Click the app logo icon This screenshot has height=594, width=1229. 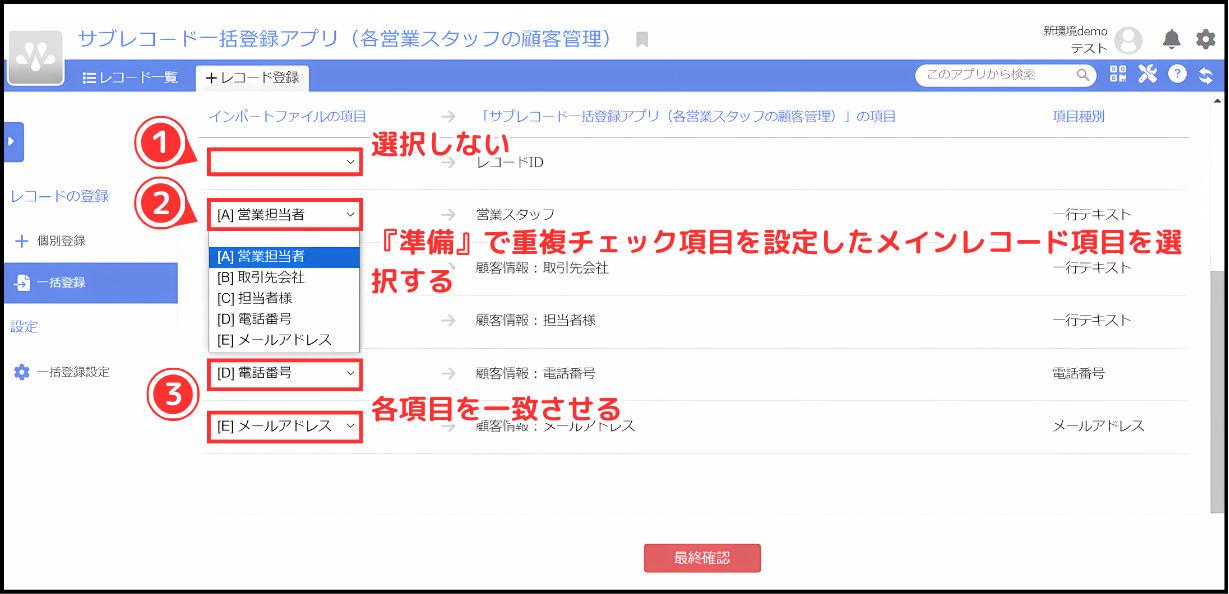tap(35, 56)
